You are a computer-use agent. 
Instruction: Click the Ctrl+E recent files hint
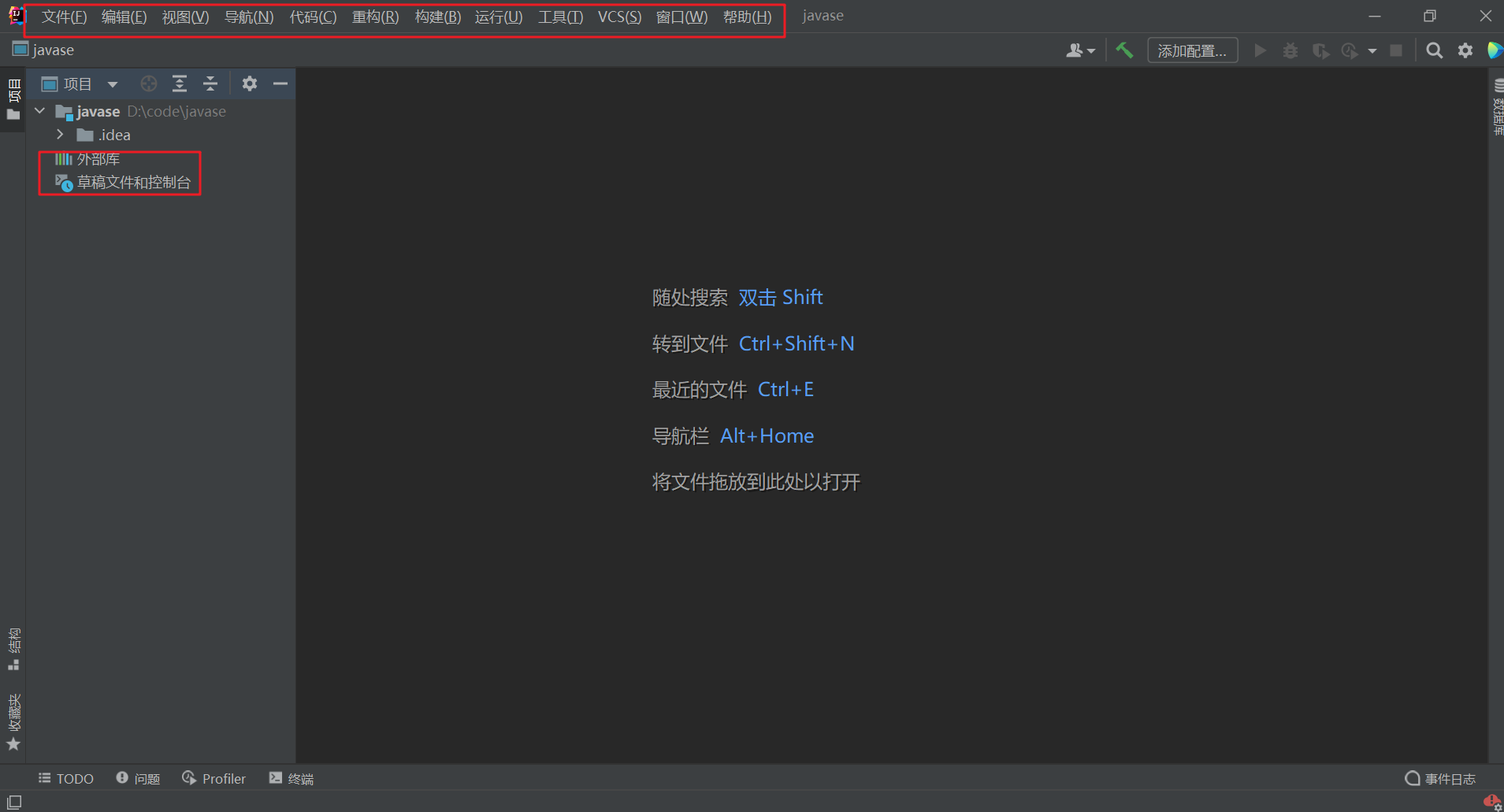(785, 389)
